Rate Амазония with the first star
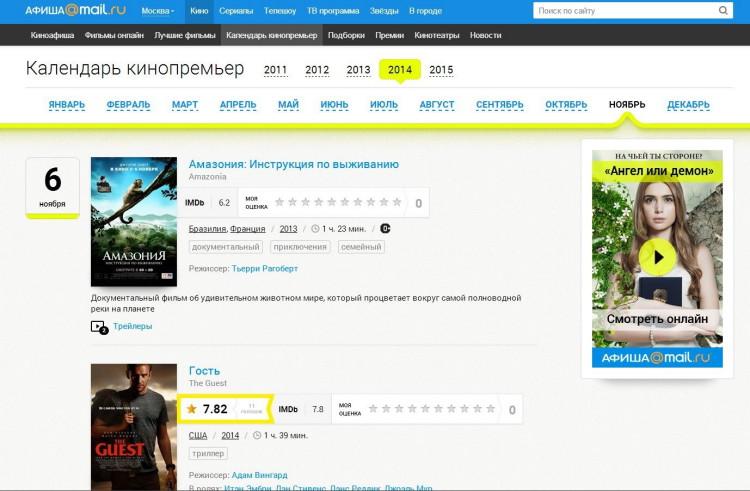 281,202
